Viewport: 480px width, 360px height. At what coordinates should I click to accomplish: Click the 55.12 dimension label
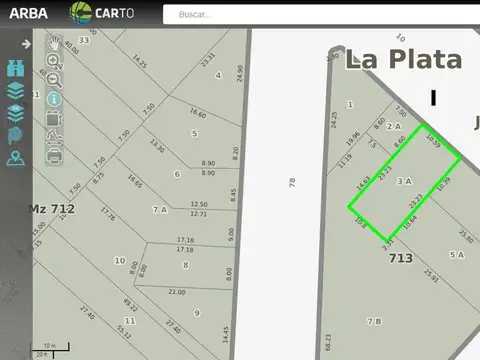point(124,332)
